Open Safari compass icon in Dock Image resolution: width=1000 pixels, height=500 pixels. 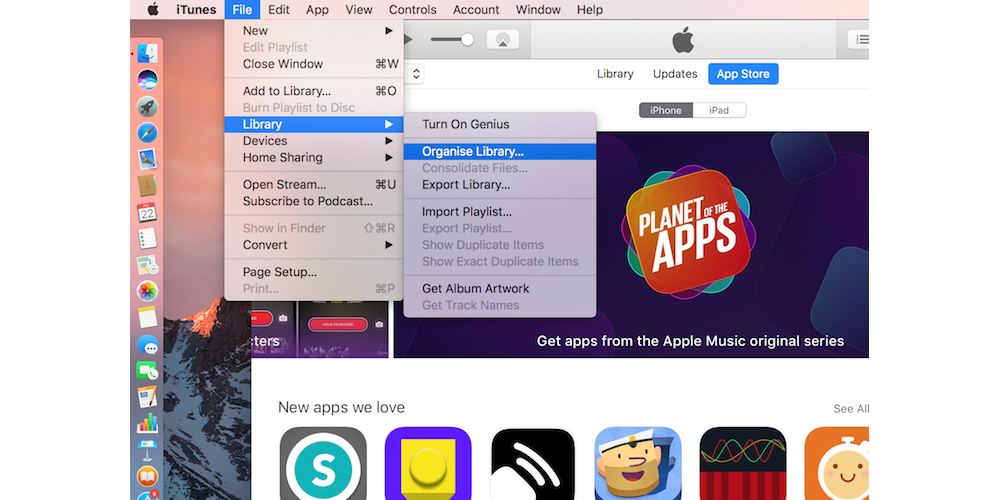click(147, 133)
